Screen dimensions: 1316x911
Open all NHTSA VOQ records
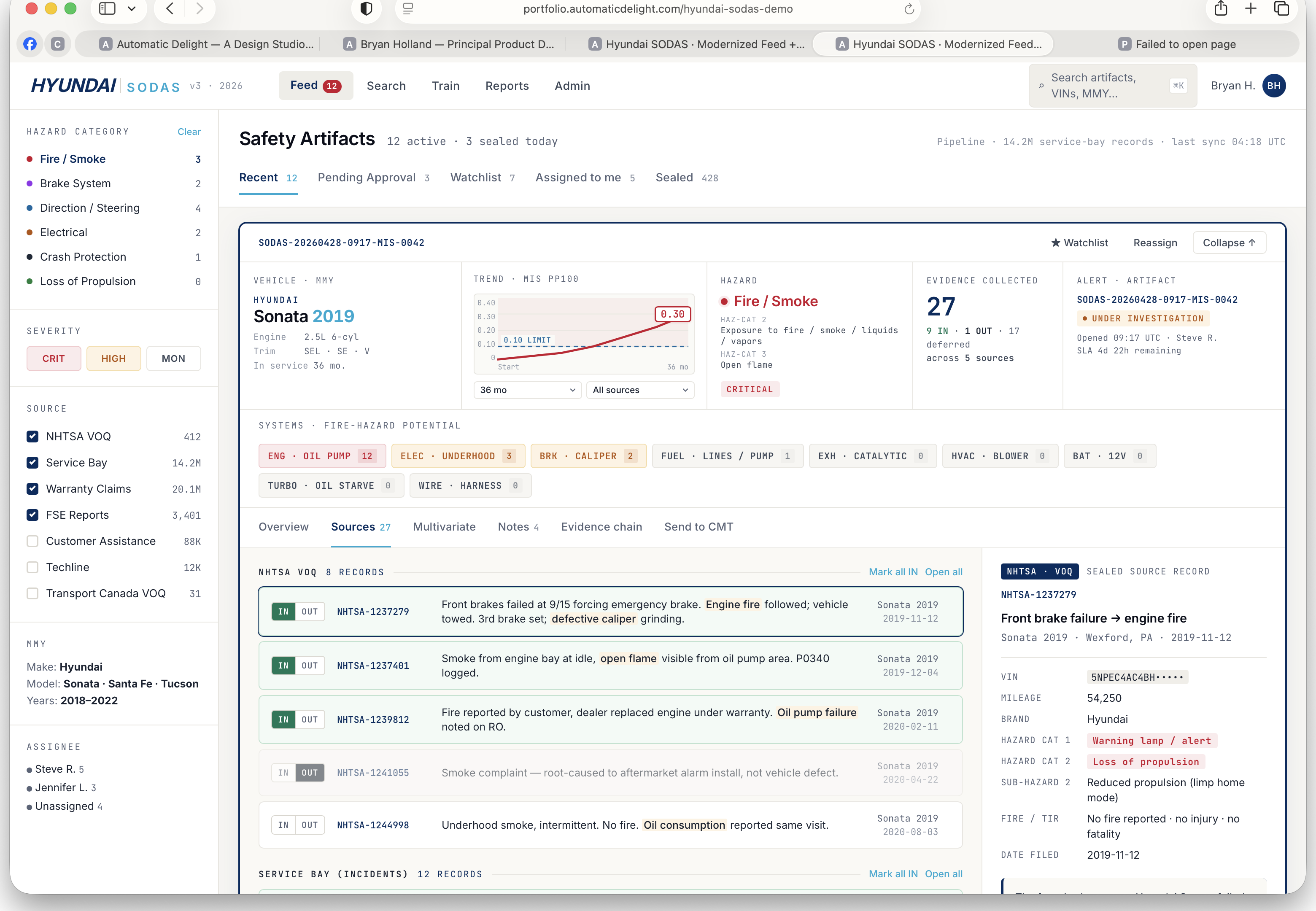point(943,572)
